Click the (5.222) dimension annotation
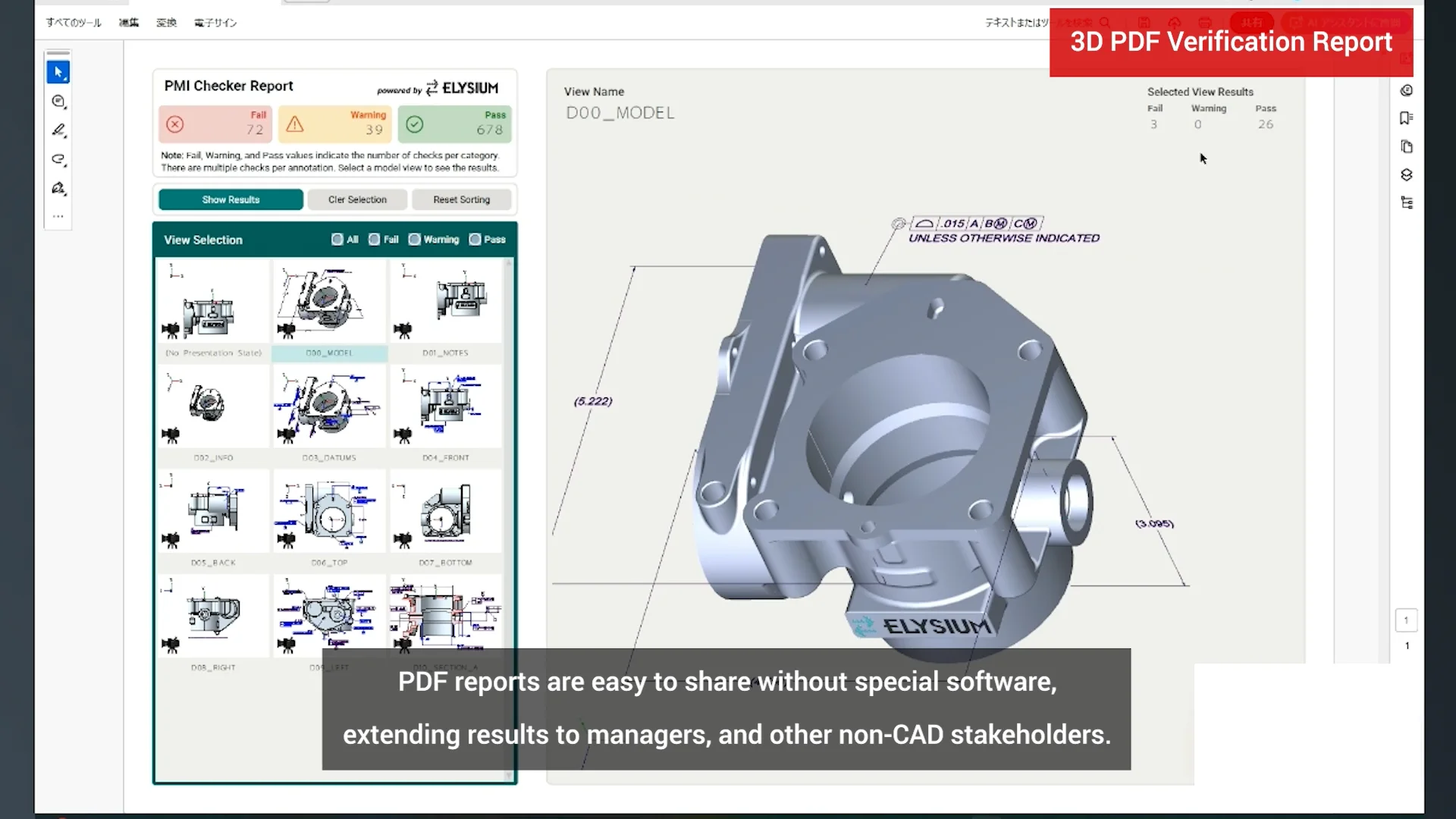The image size is (1456, 819). 593,401
